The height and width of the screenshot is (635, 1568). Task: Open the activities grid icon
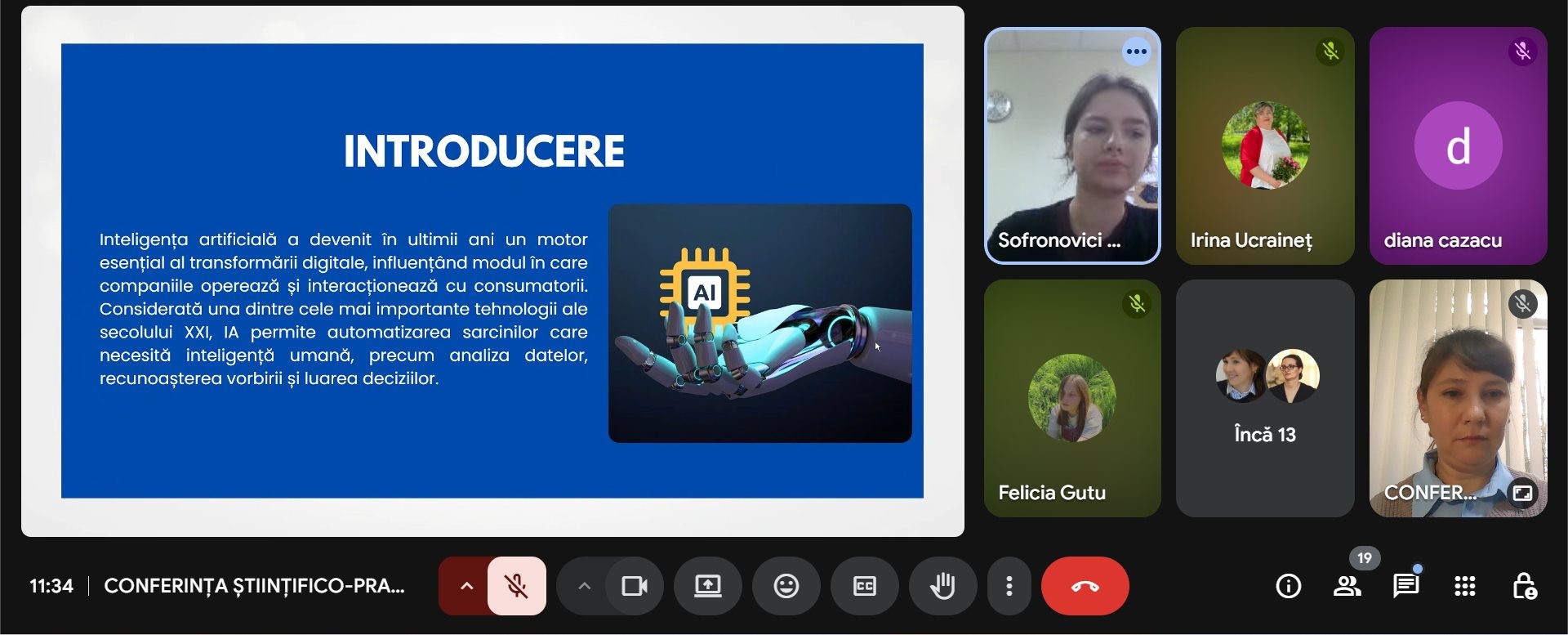1464,586
